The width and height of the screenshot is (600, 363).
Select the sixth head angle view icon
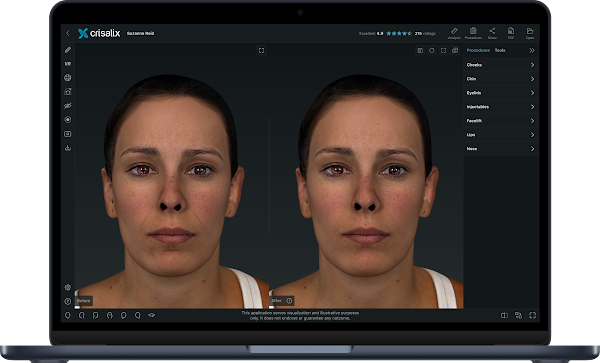(x=137, y=316)
